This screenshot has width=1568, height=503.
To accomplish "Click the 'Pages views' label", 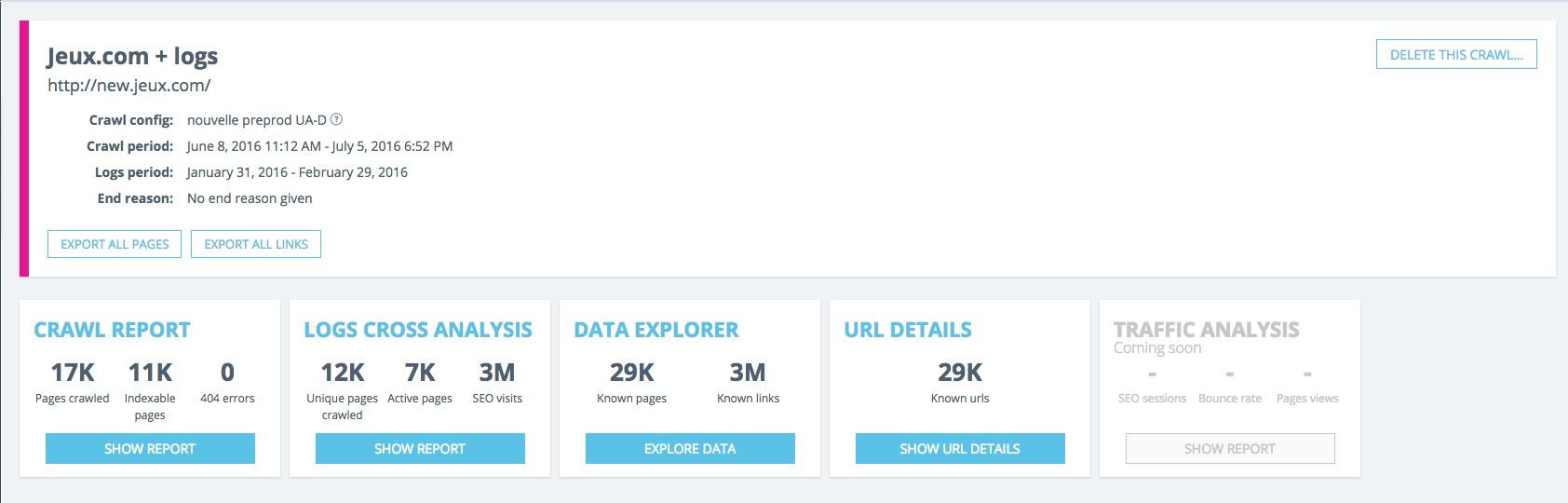I will tap(1307, 399).
